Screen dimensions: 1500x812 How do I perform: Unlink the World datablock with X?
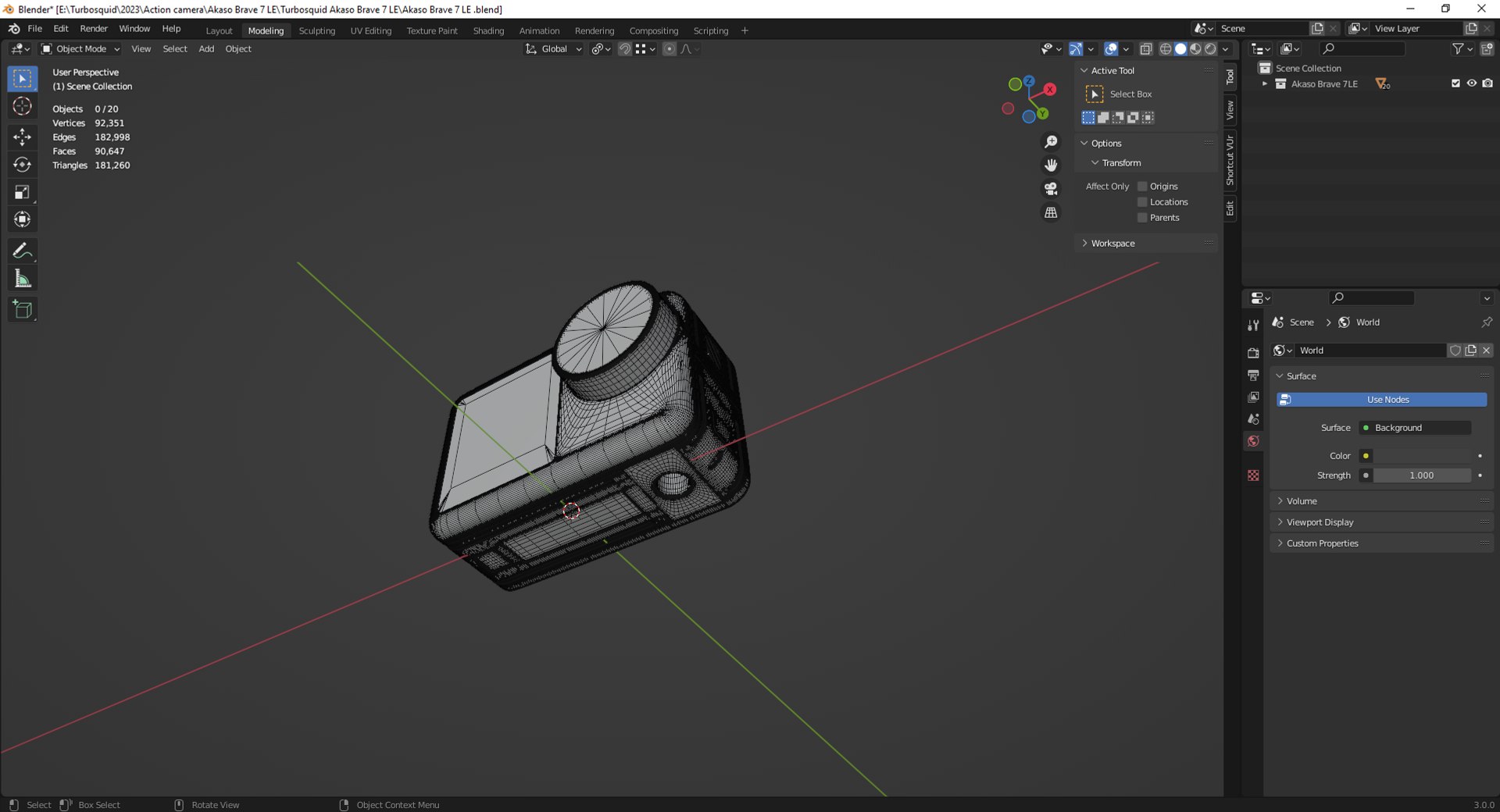pos(1486,351)
